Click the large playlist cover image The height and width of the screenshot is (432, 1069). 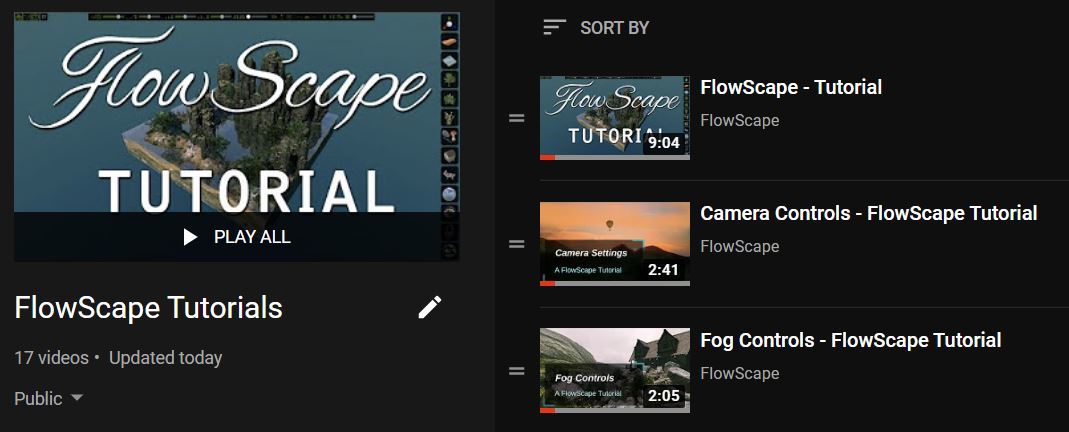(237, 136)
